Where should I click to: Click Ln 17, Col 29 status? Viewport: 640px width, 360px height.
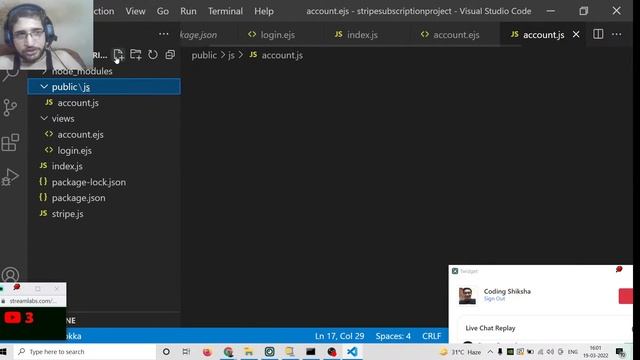coord(339,336)
